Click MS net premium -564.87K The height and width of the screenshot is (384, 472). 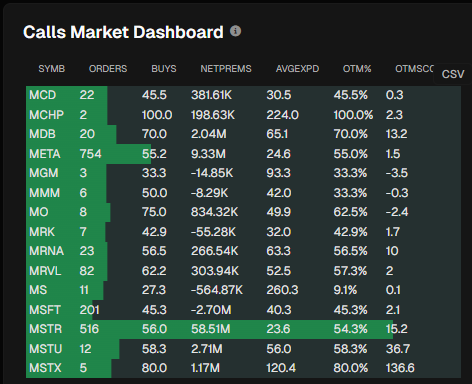pyautogui.click(x=217, y=290)
